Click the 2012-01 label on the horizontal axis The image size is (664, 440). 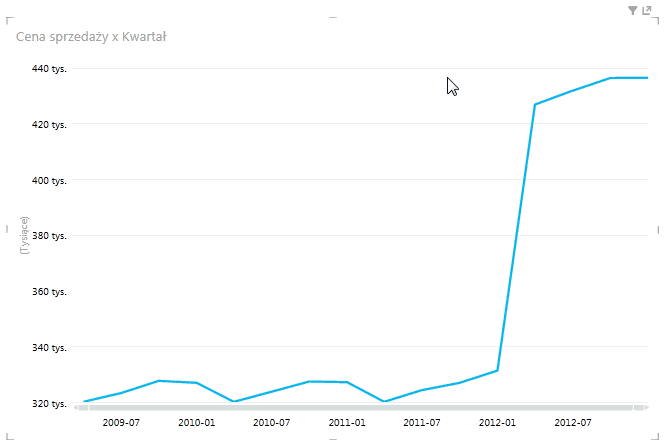[497, 423]
